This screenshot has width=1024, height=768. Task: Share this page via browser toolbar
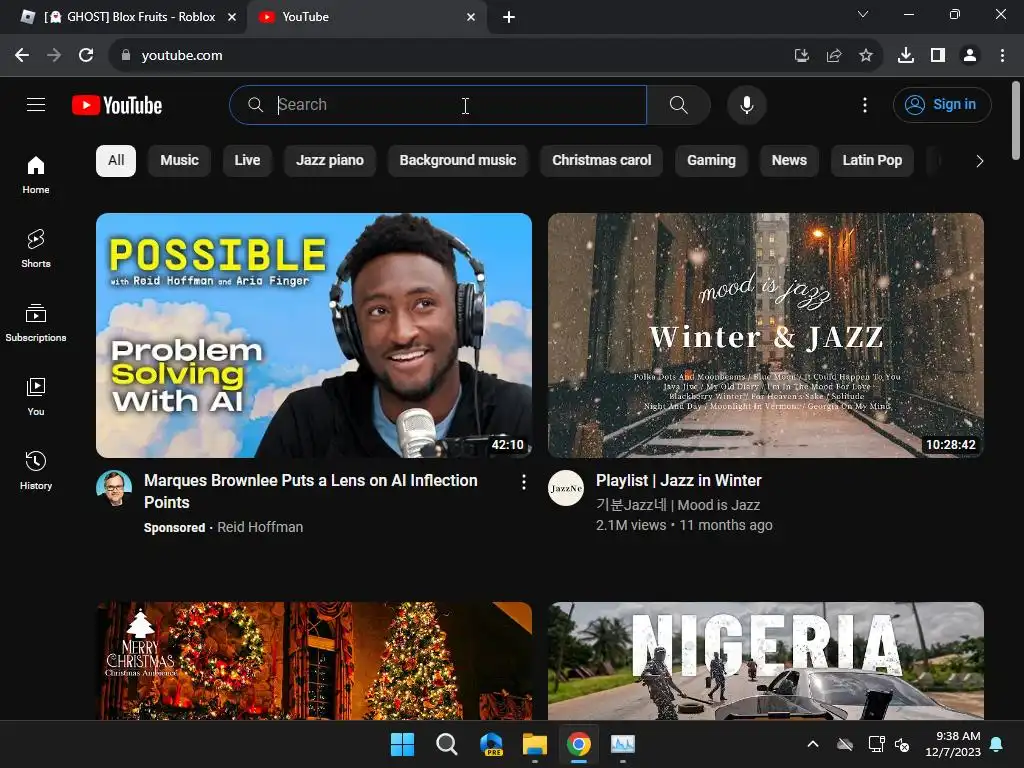pyautogui.click(x=833, y=56)
